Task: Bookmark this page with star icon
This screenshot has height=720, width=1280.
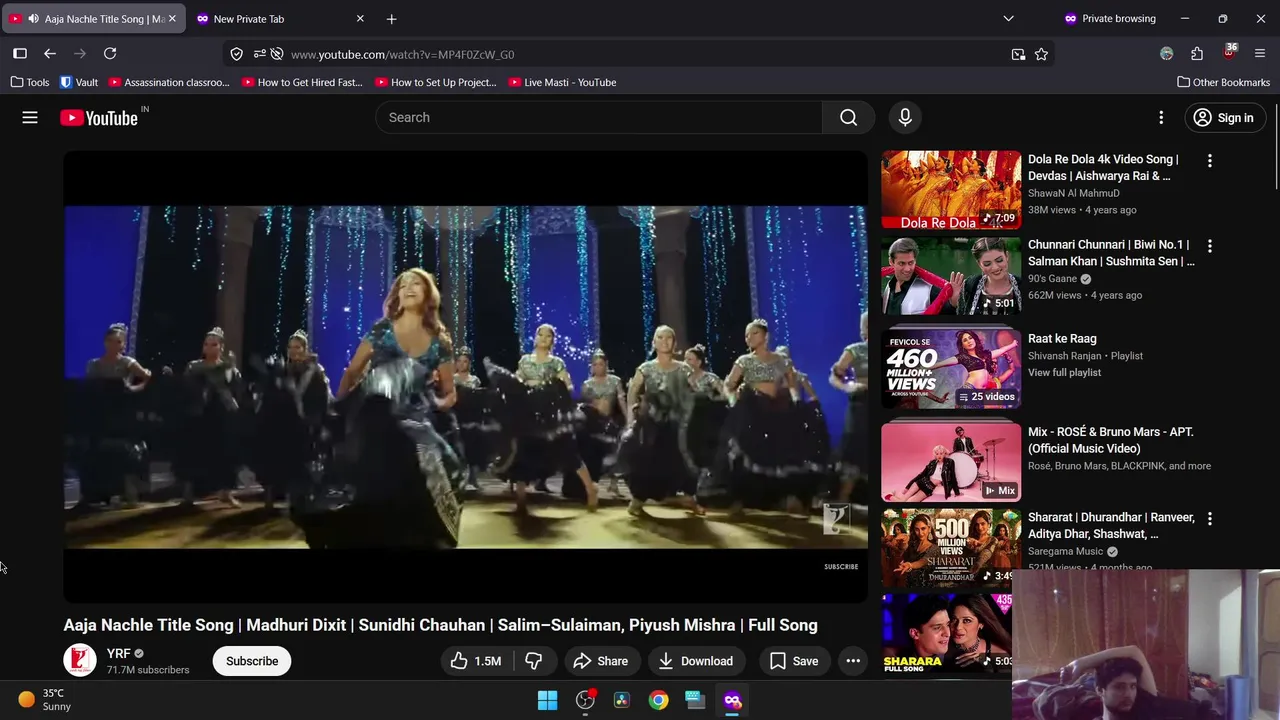Action: point(1041,54)
